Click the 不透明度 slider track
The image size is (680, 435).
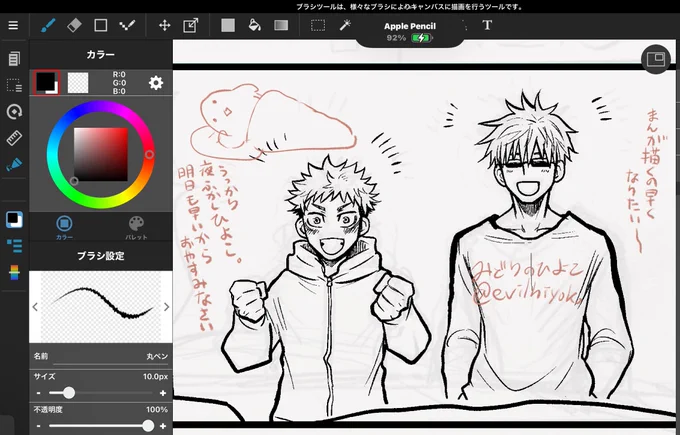(101, 426)
